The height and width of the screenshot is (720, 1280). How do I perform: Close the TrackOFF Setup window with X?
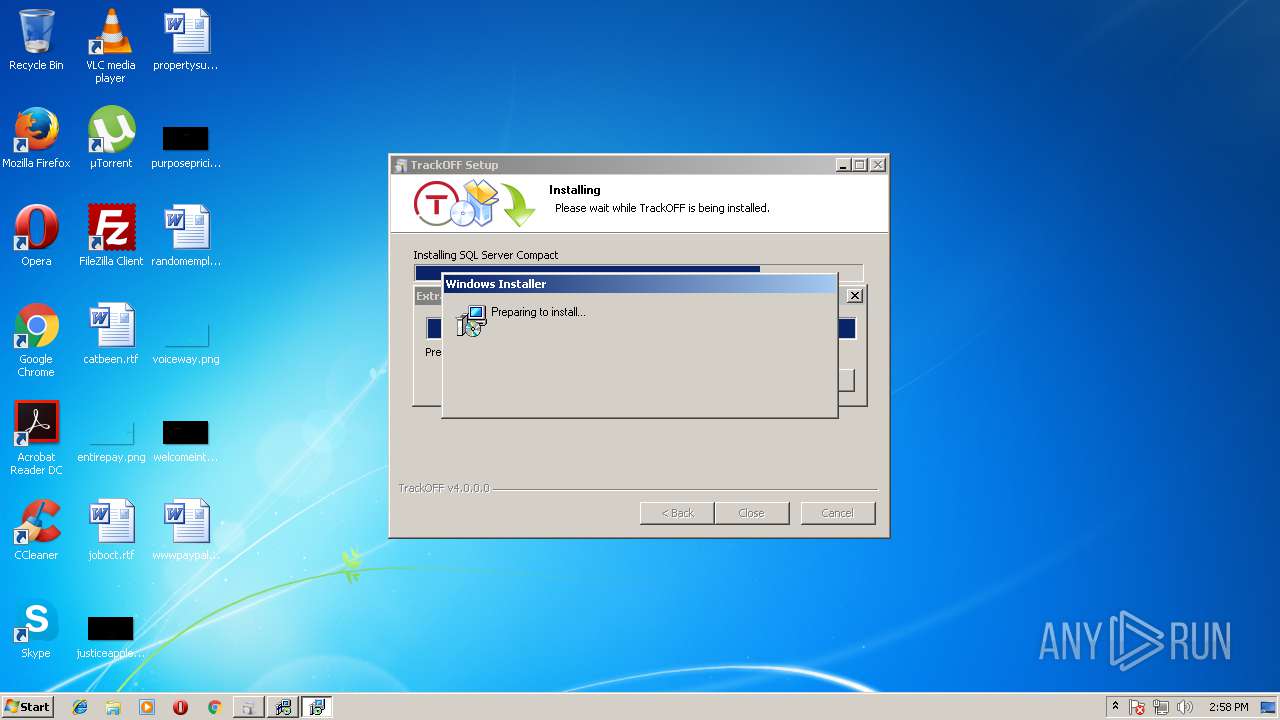(878, 165)
